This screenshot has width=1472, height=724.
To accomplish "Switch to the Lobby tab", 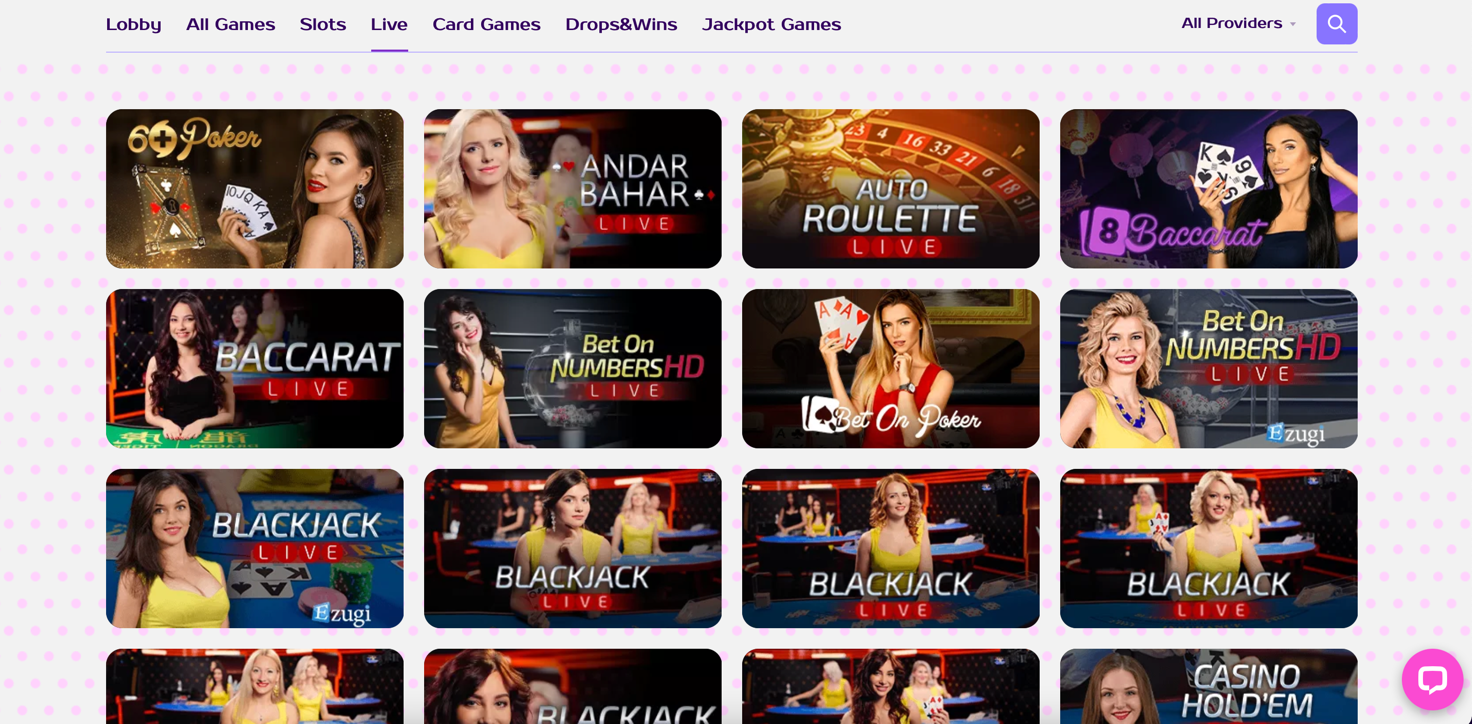I will click(x=133, y=24).
